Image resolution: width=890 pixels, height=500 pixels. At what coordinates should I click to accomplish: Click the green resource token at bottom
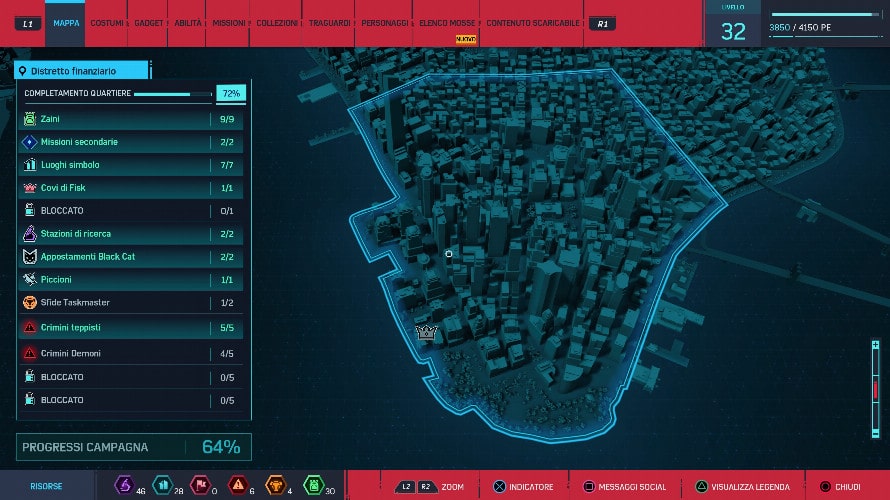[312, 486]
